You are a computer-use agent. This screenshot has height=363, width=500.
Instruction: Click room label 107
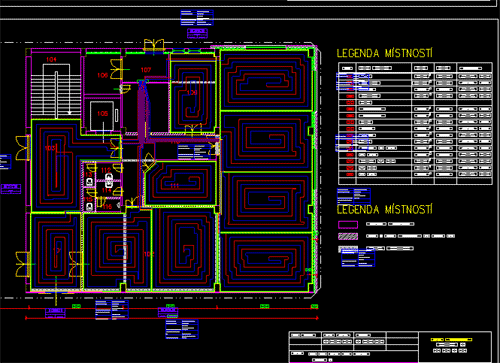[x=146, y=70]
